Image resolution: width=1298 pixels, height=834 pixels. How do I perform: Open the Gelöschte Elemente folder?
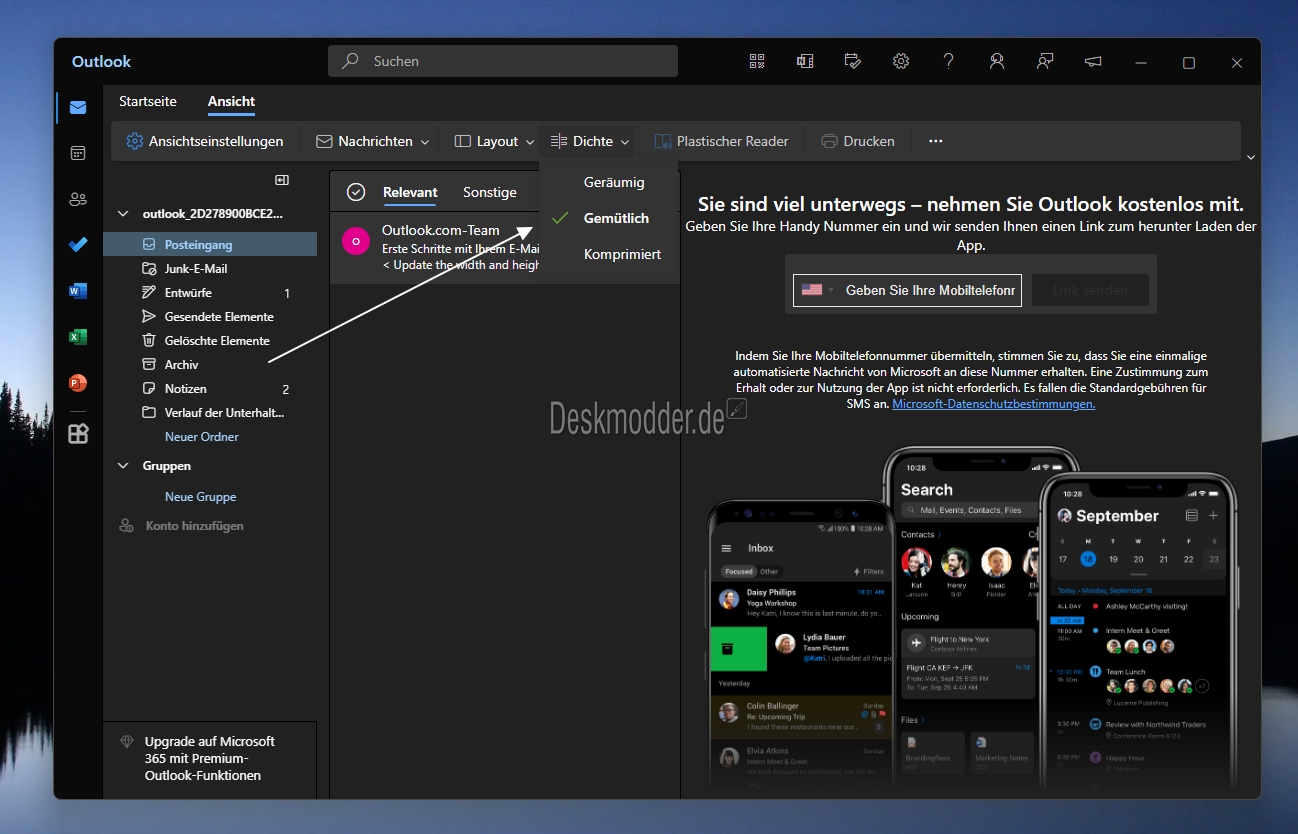pyautogui.click(x=210, y=340)
